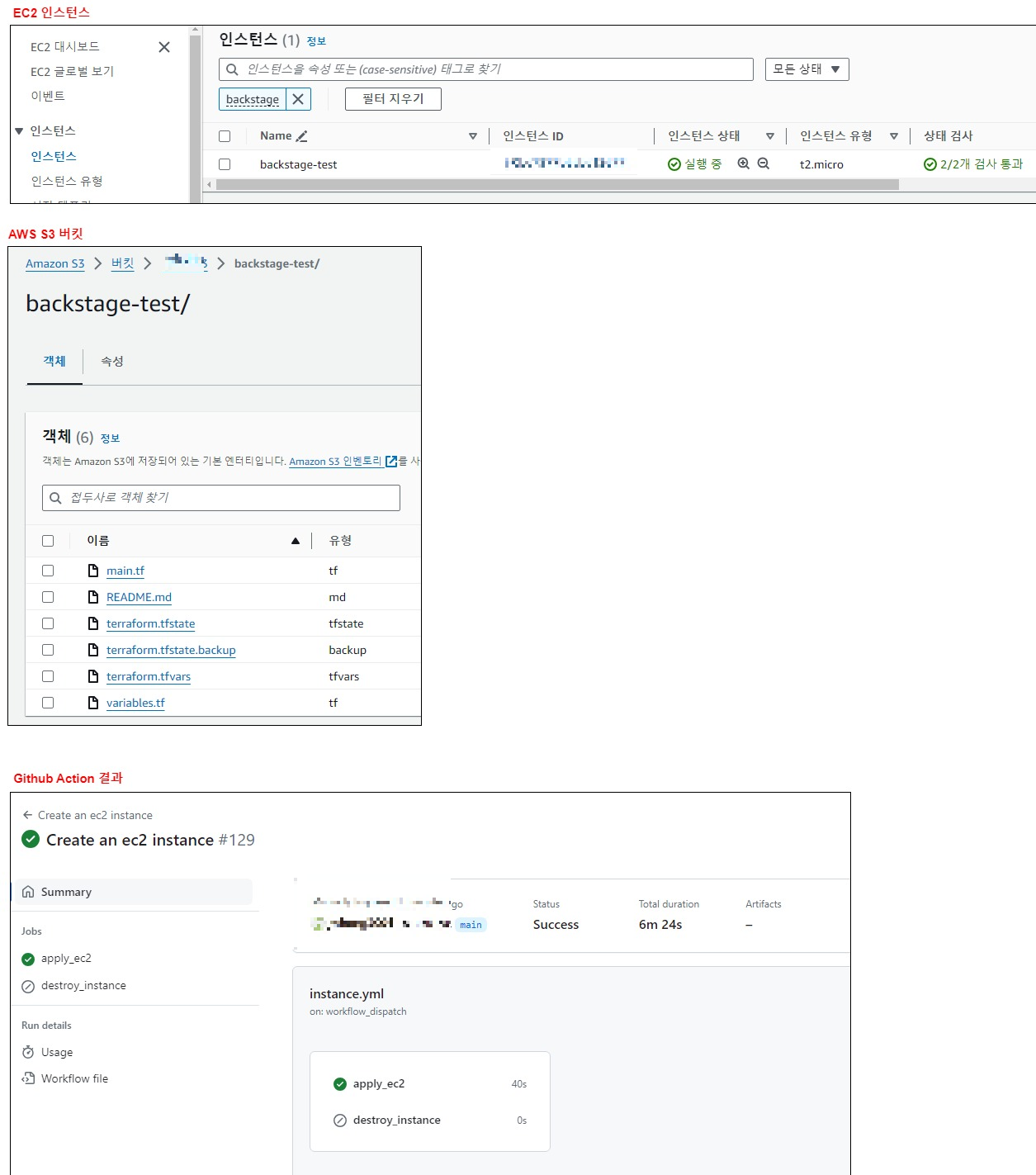The image size is (1036, 1175).
Task: Click green check of apply_ec2 in workflow graph
Action: [x=340, y=1084]
